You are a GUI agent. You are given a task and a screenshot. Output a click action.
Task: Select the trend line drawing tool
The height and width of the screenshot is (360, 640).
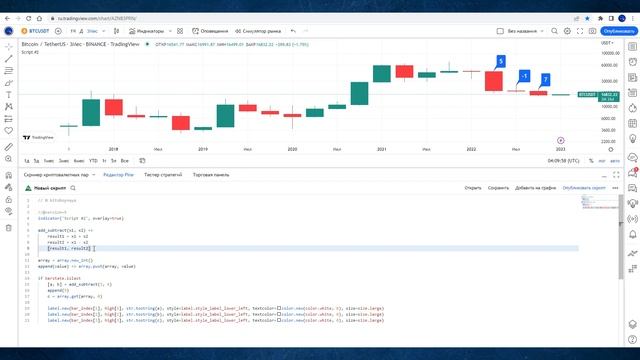click(x=9, y=59)
